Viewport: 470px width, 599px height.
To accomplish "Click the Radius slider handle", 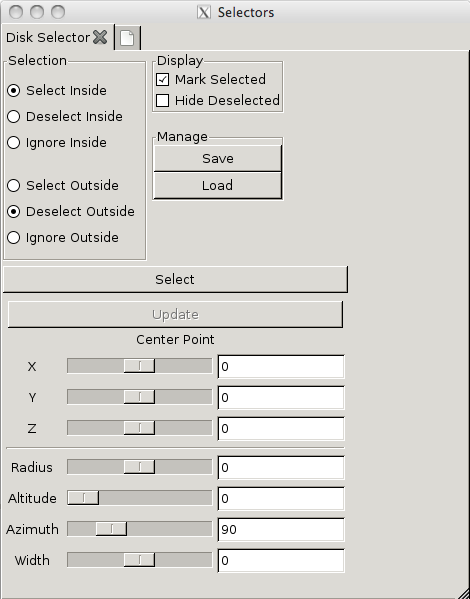I will (139, 467).
